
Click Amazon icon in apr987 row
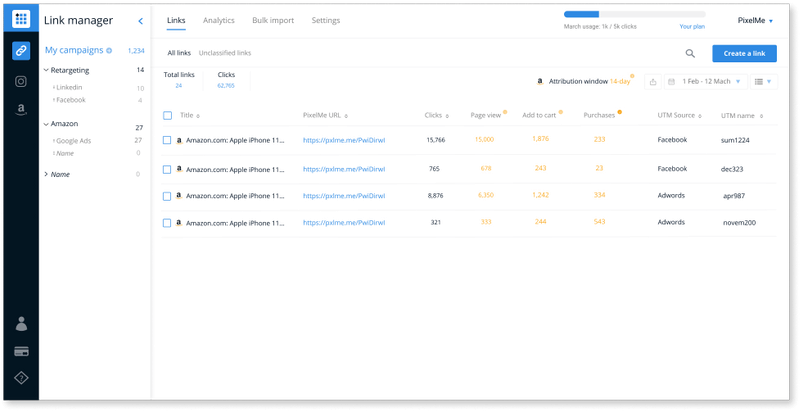coord(179,196)
